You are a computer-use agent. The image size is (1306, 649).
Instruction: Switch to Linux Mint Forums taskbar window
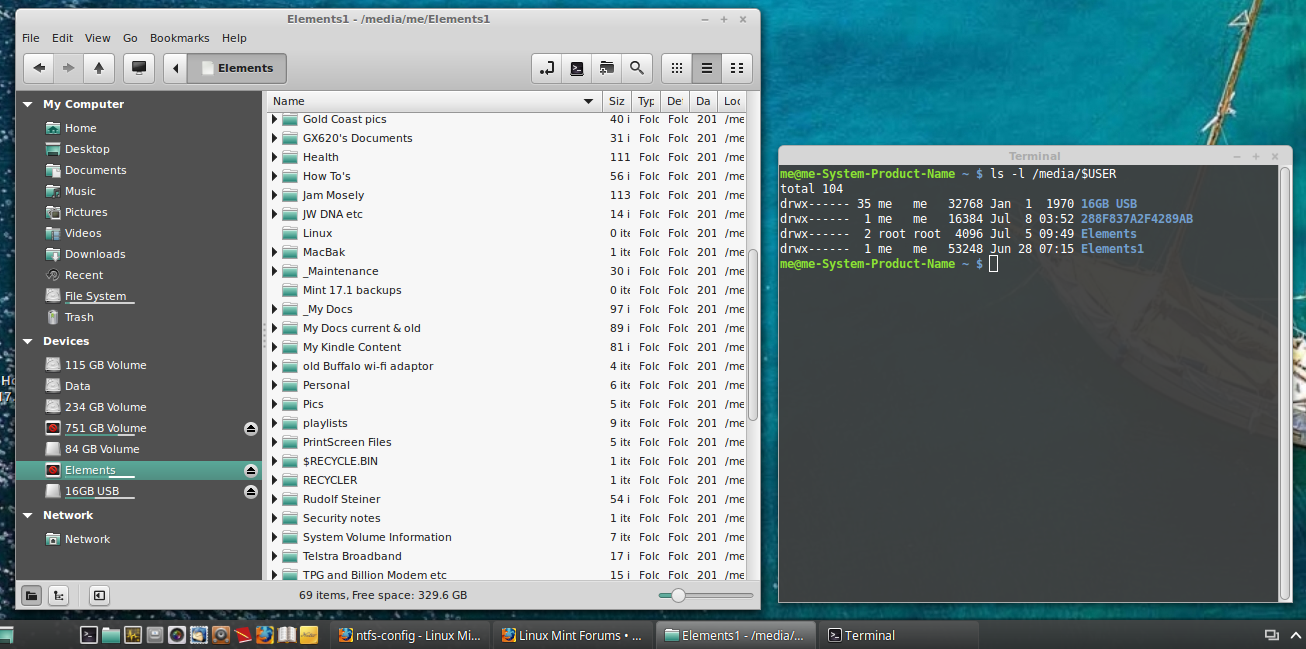(573, 635)
